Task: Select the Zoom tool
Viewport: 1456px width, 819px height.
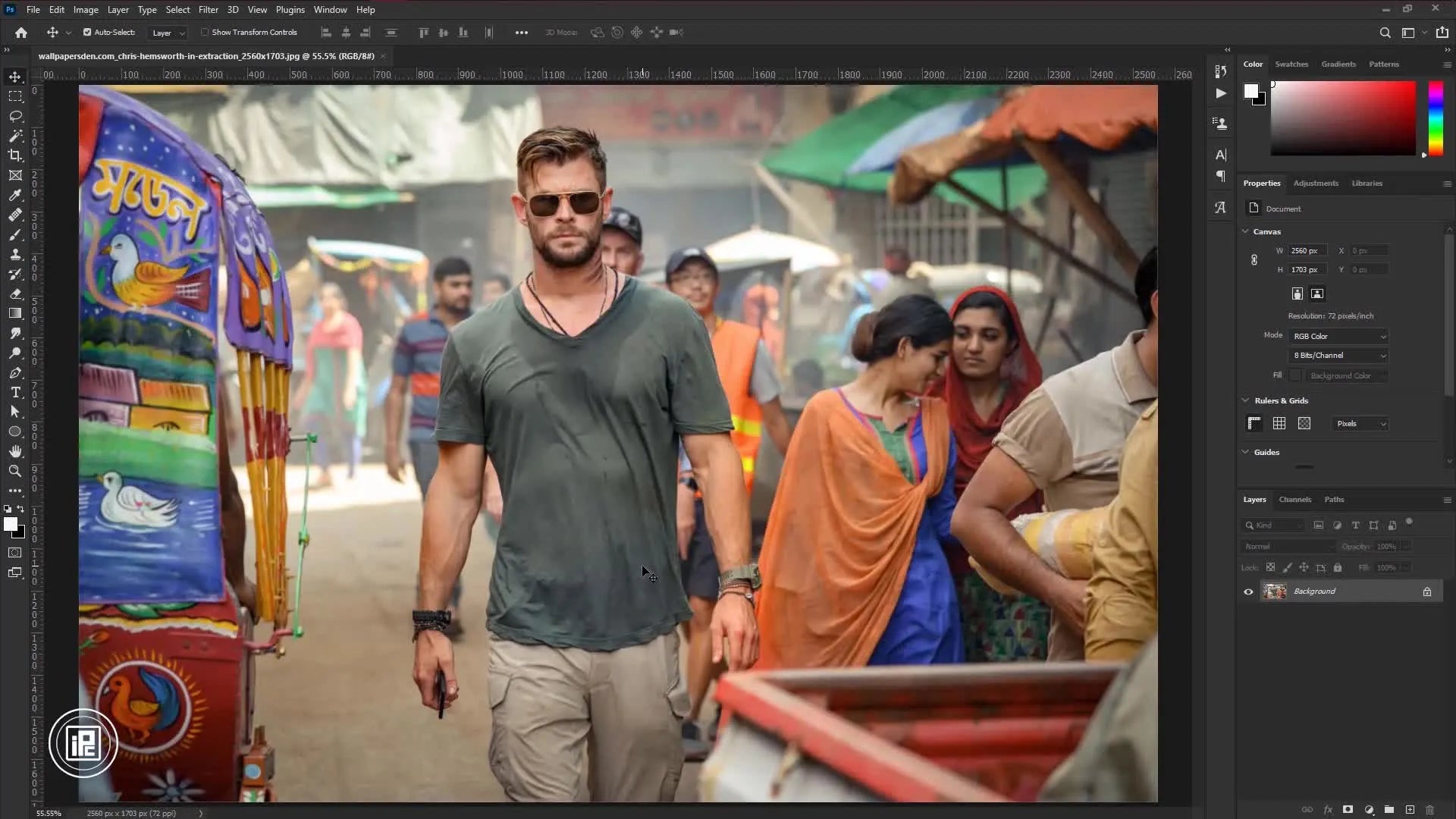Action: pyautogui.click(x=15, y=471)
